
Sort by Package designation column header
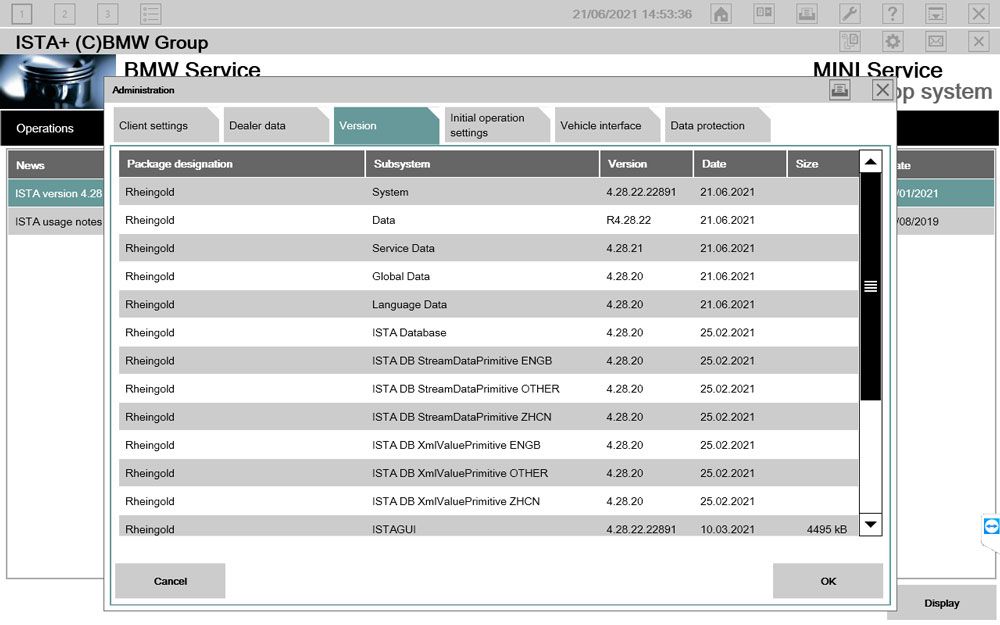[x=242, y=164]
